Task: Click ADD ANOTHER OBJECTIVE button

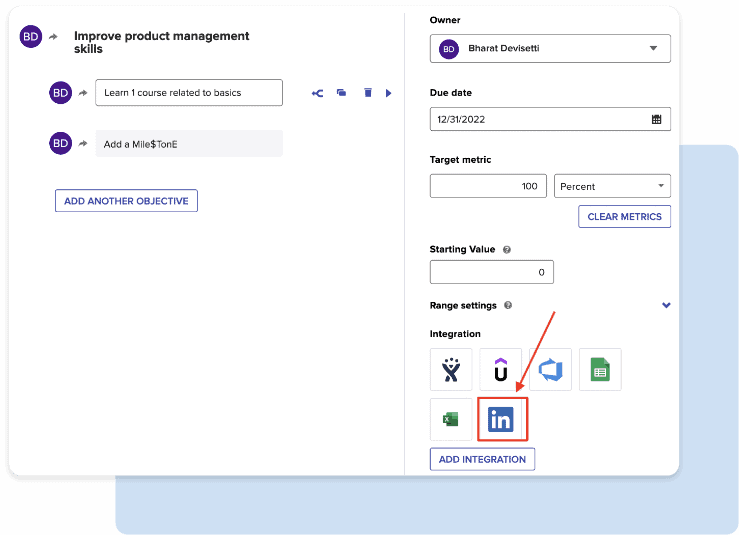Action: [126, 201]
